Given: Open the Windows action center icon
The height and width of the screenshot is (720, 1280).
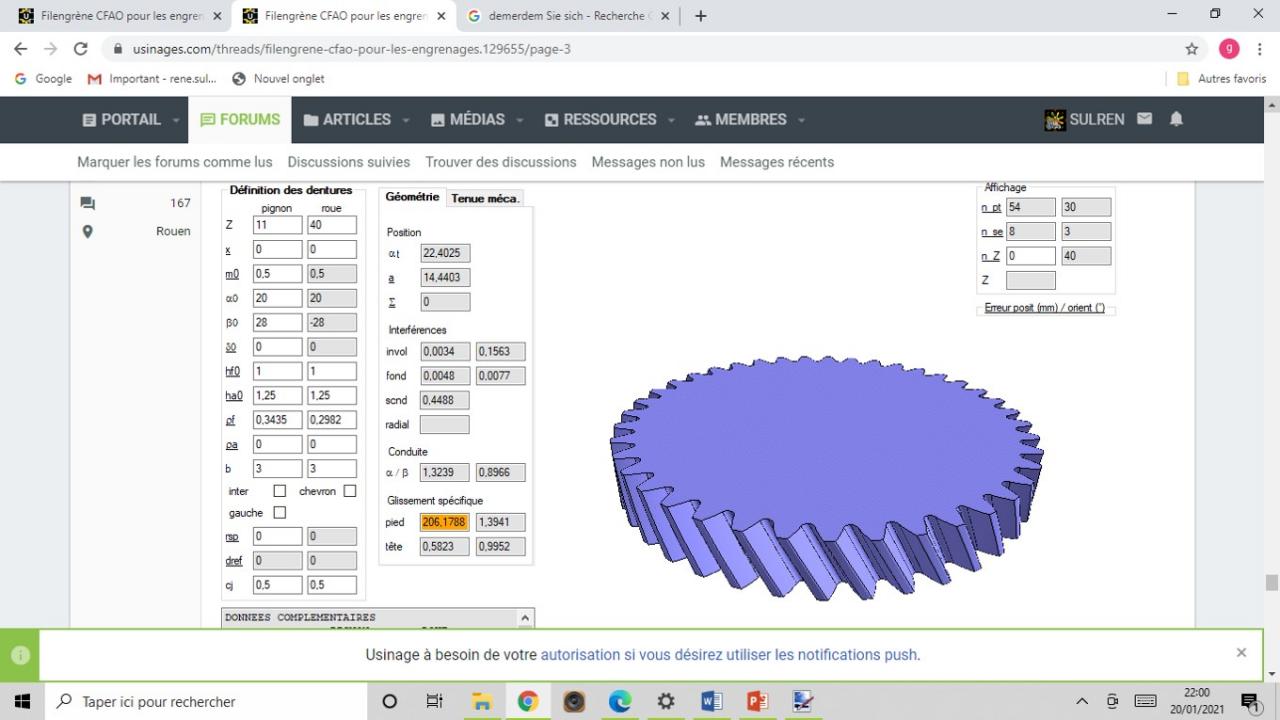Looking at the screenshot, I should (1250, 702).
